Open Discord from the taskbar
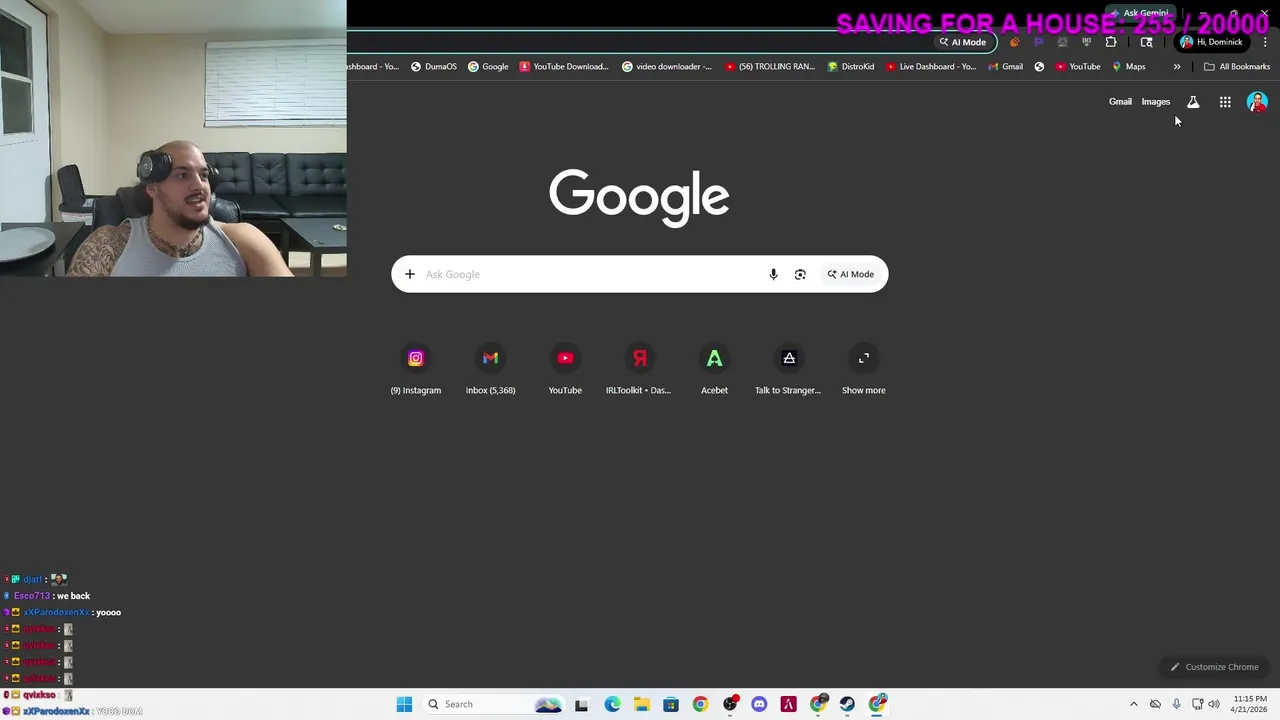The image size is (1280, 720). click(759, 704)
